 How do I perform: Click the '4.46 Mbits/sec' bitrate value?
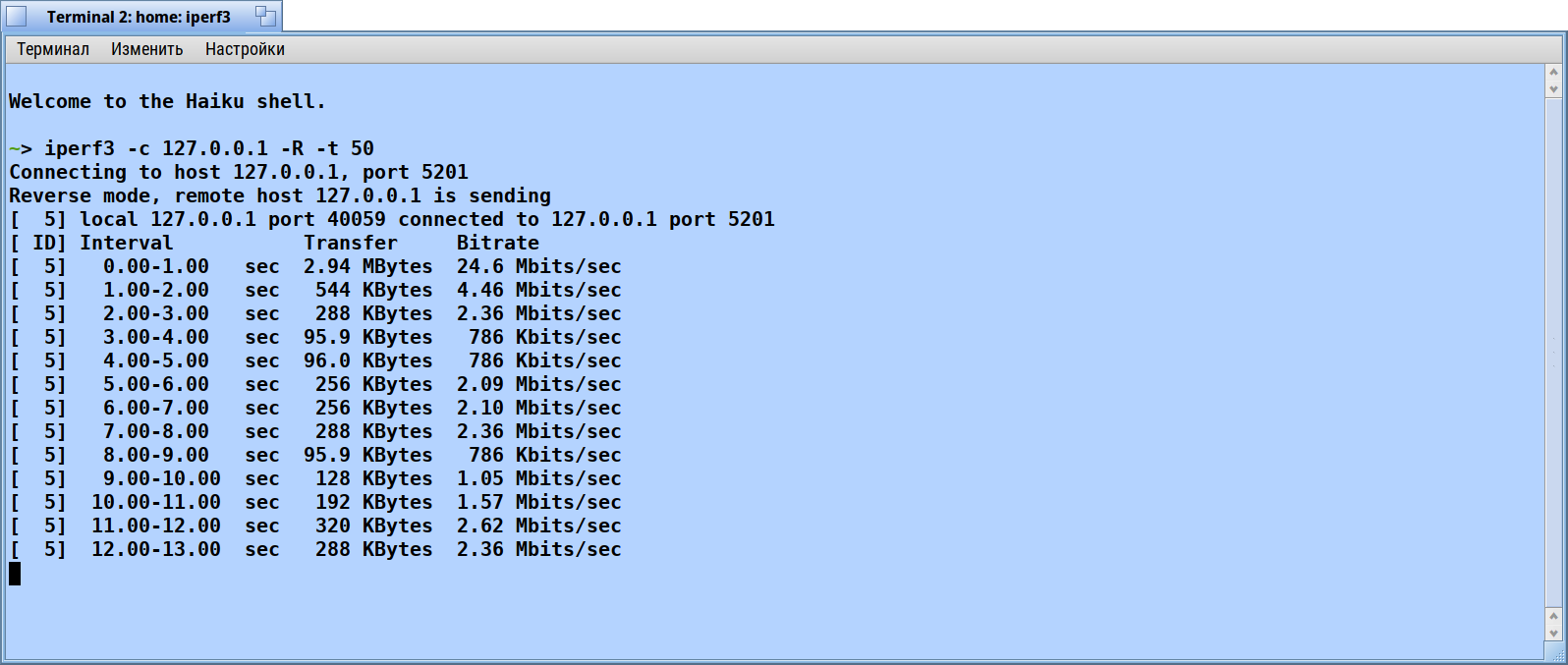tap(539, 290)
